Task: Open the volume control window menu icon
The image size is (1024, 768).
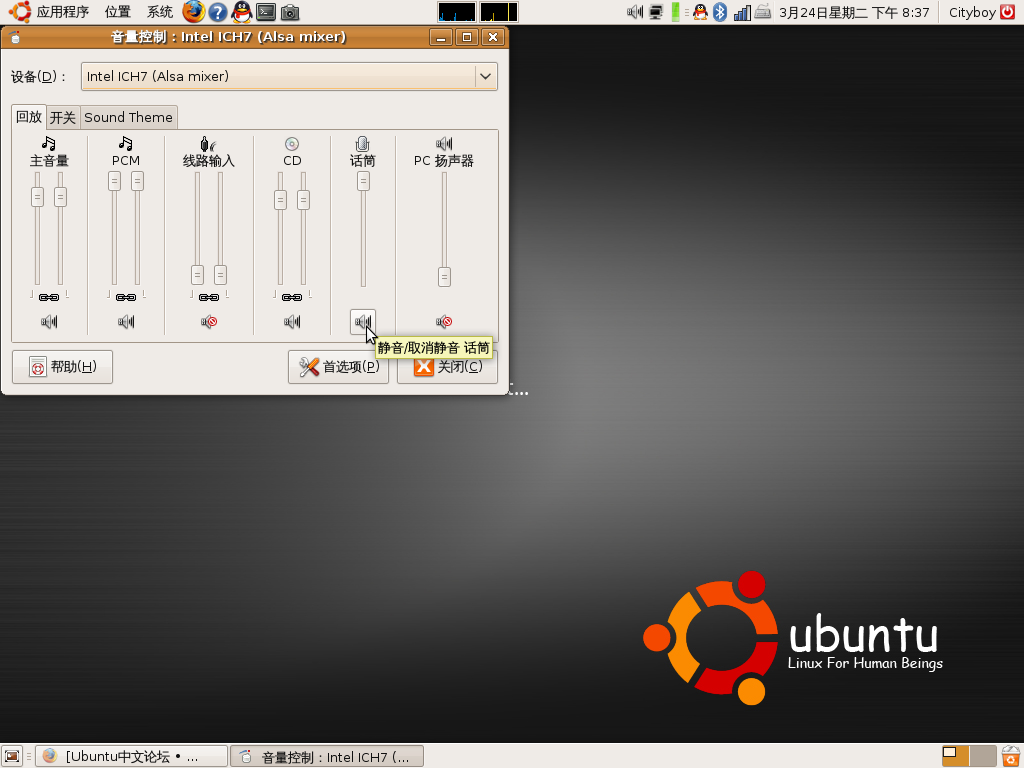Action: [14, 37]
